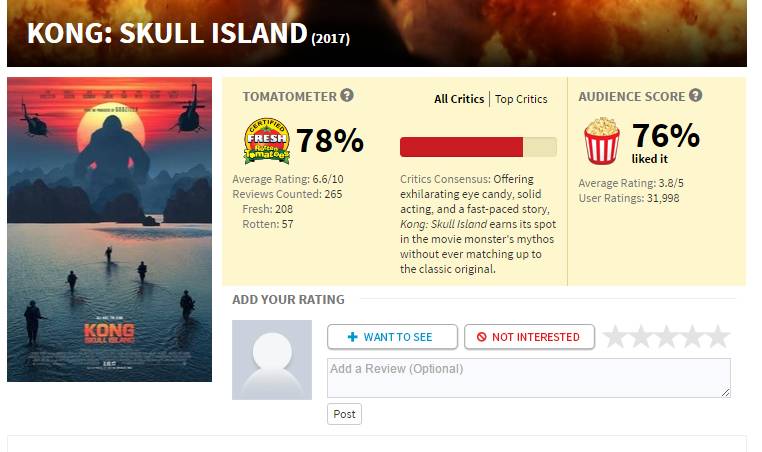This screenshot has width=762, height=452.
Task: Click the Add a Review text field
Action: pyautogui.click(x=528, y=378)
